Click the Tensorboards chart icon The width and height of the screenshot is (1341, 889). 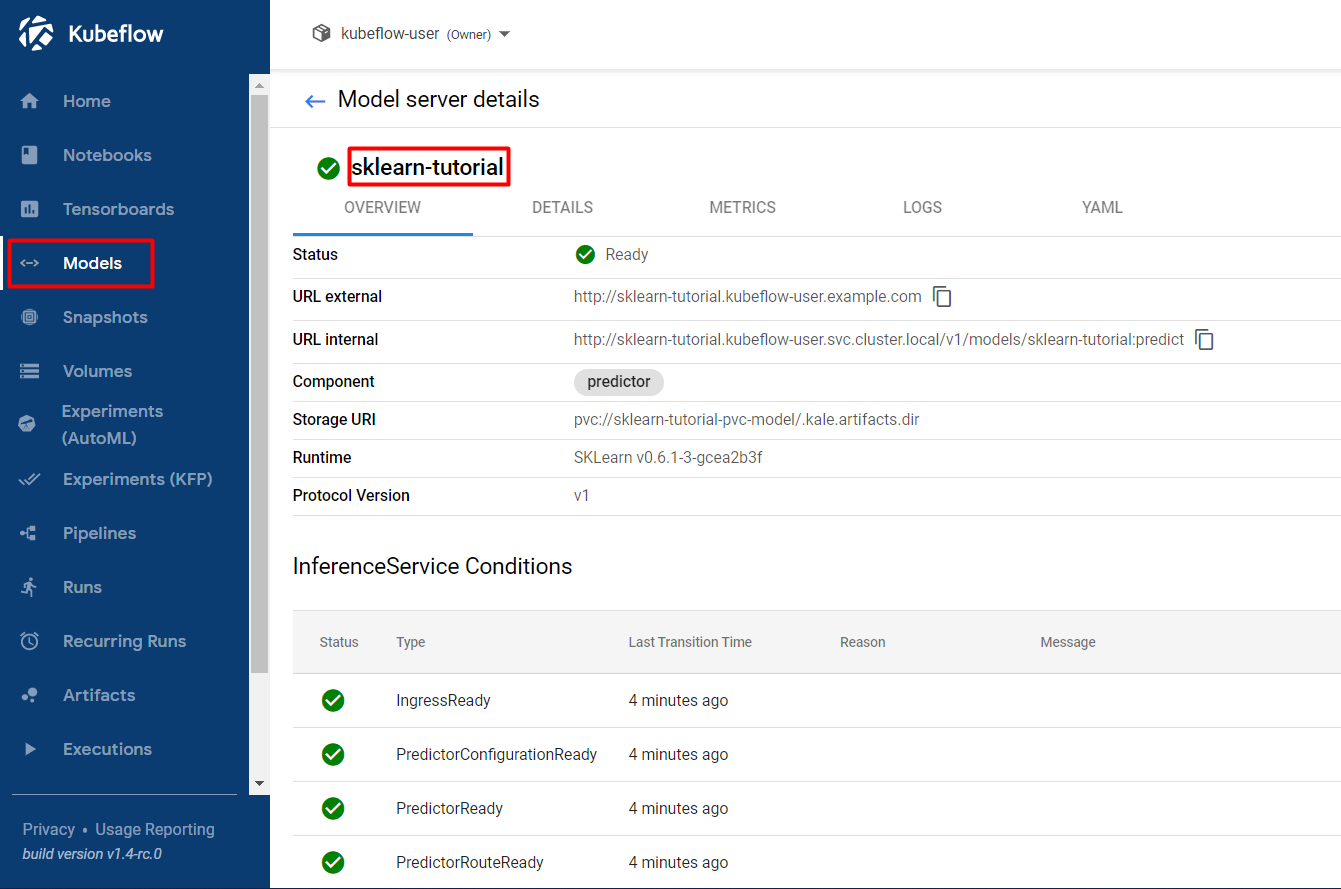tap(30, 209)
